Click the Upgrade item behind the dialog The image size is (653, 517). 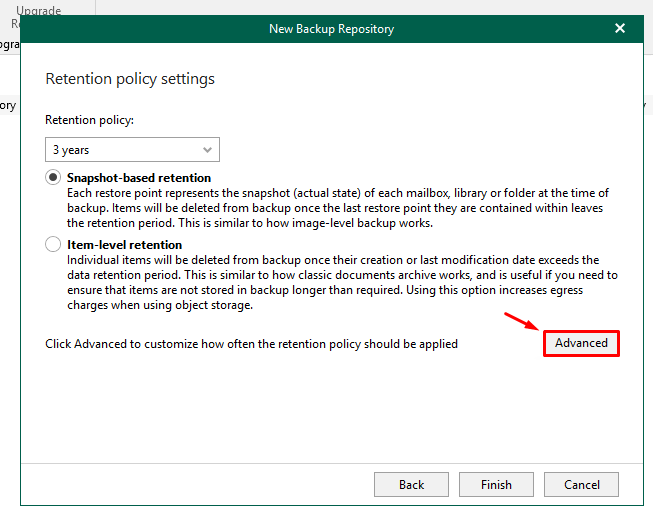point(38,11)
